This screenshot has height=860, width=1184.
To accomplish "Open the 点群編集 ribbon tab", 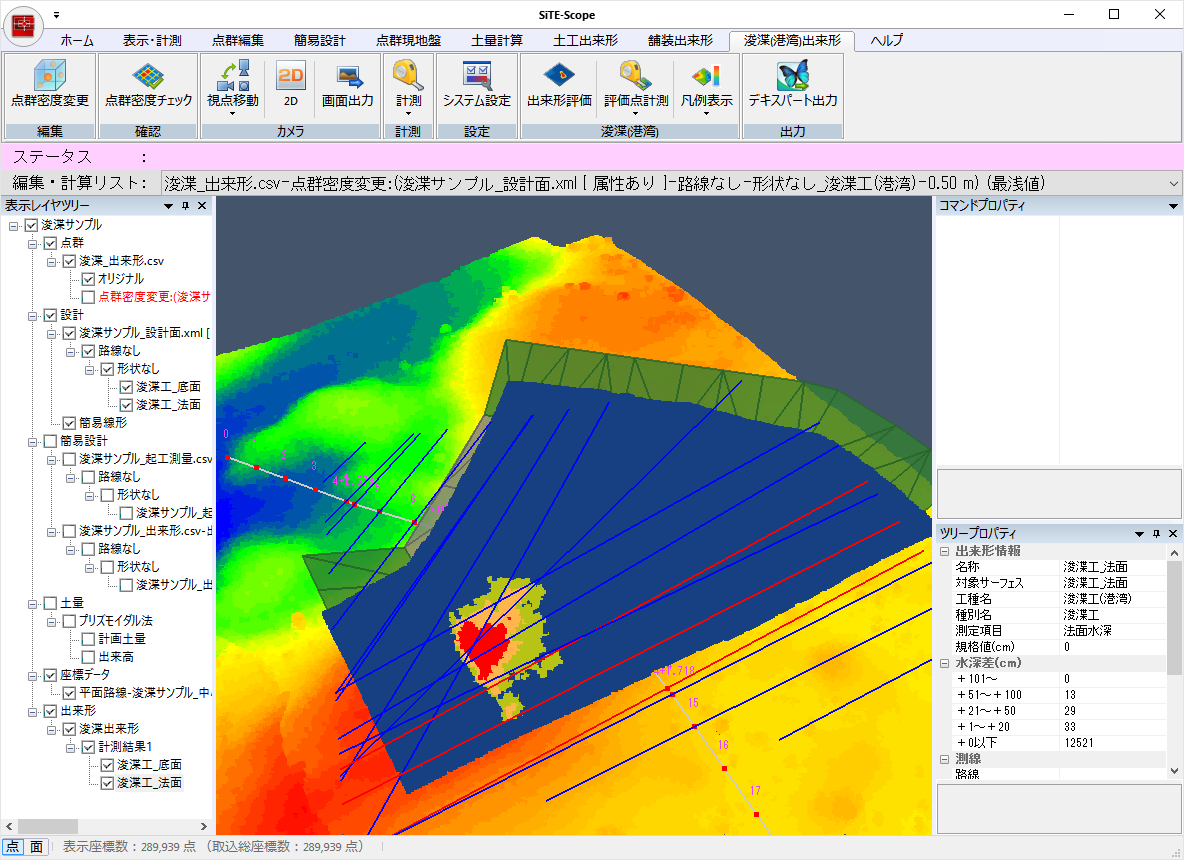I will (238, 41).
